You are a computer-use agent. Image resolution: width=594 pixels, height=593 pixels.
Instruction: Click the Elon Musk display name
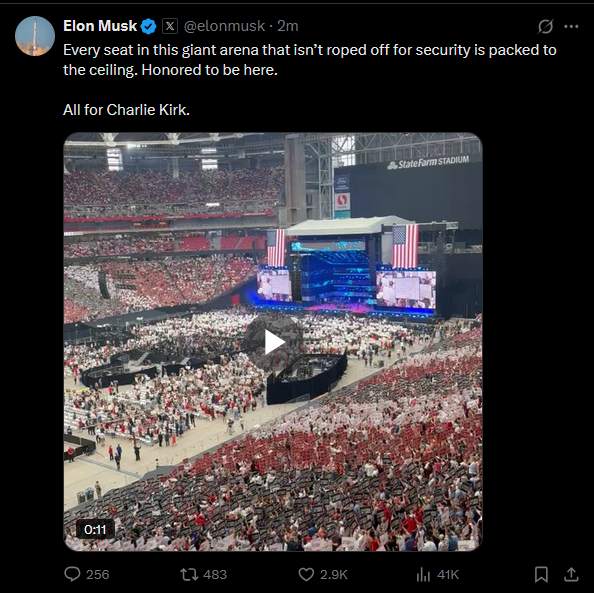point(100,26)
